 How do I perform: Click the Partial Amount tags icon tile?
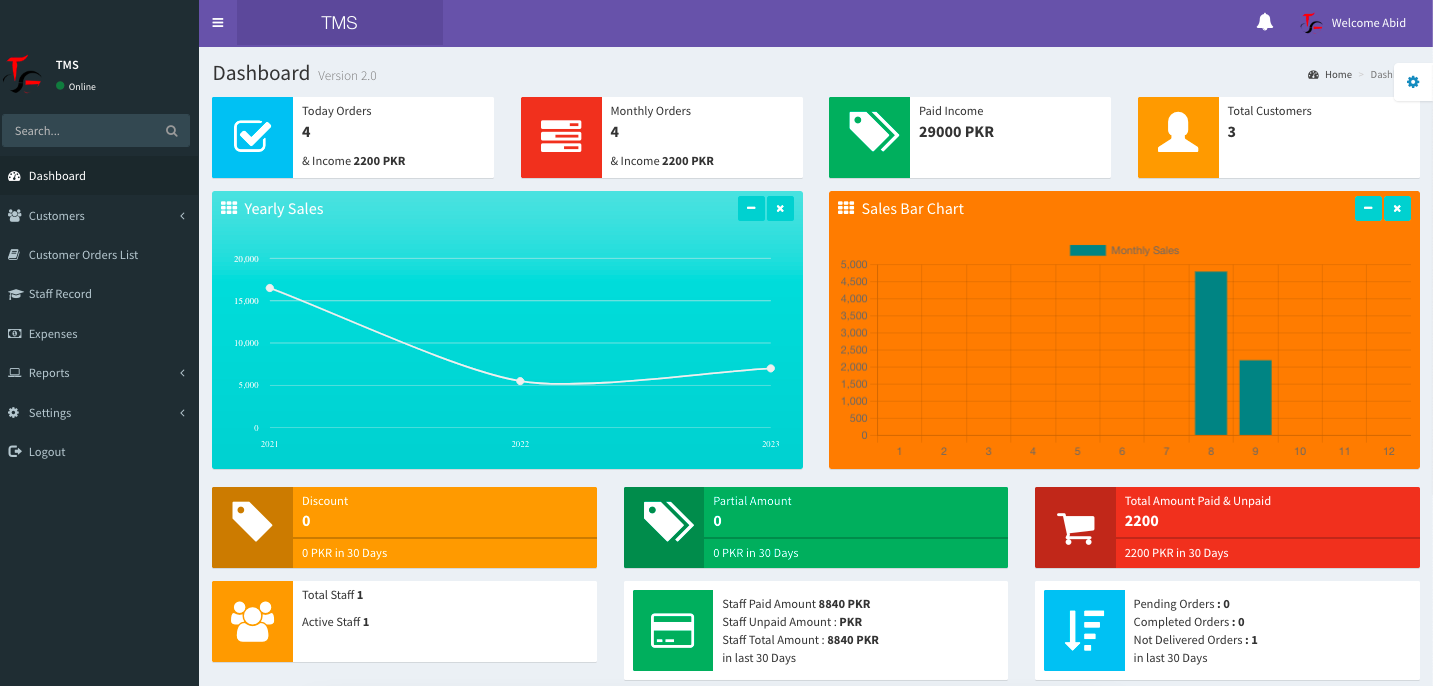click(x=664, y=527)
